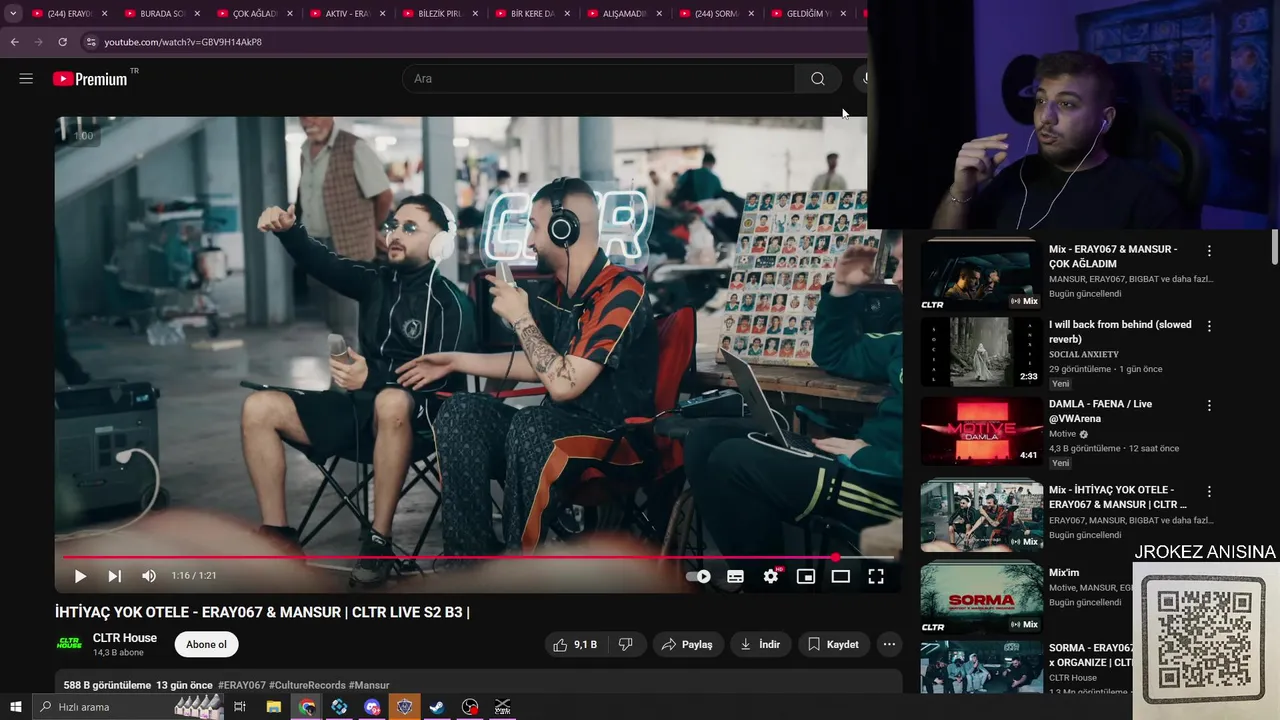Screen dimensions: 1280x720
Task: Open the Mix'im playlist title
Action: coord(1064,573)
